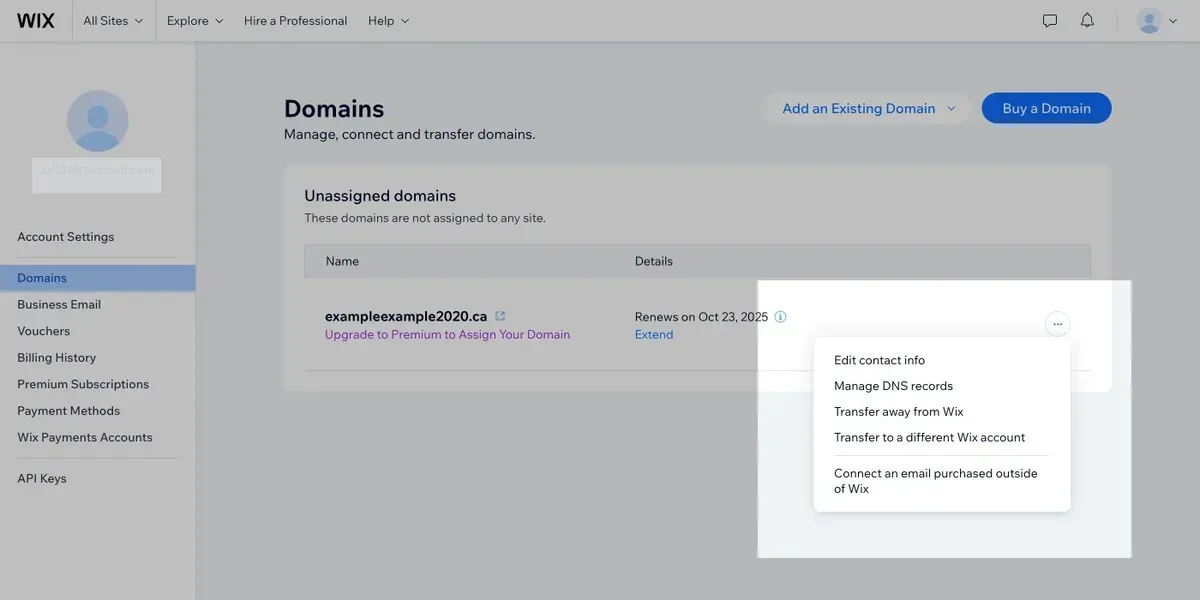Image resolution: width=1200 pixels, height=600 pixels.
Task: Click the Buy a Domain button
Action: tap(1047, 108)
